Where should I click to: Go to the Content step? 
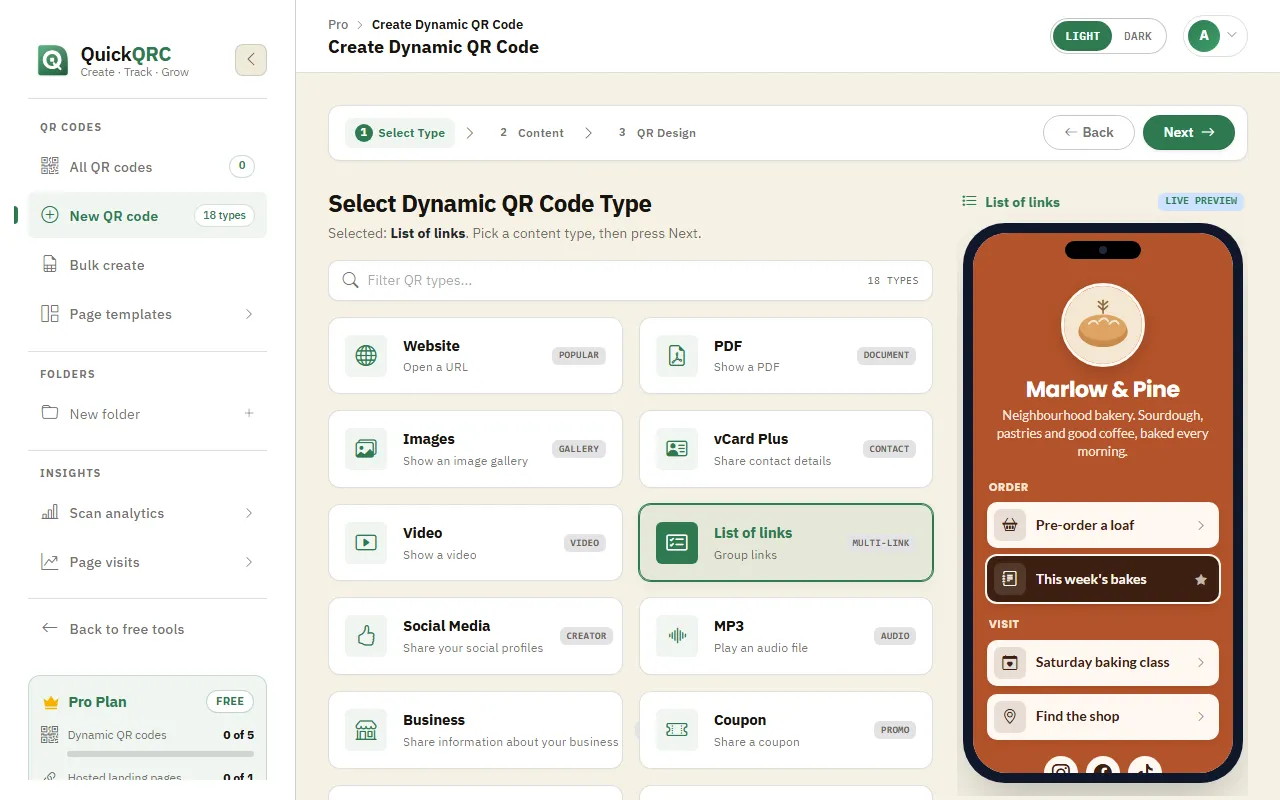(532, 133)
